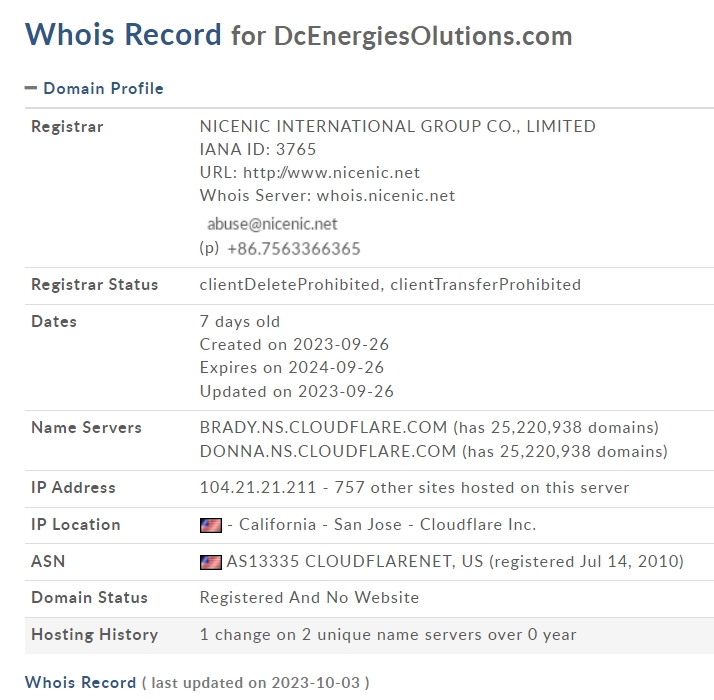Click the 104.21.21.211 IP address line
This screenshot has height=700, width=714.
[x=414, y=487]
